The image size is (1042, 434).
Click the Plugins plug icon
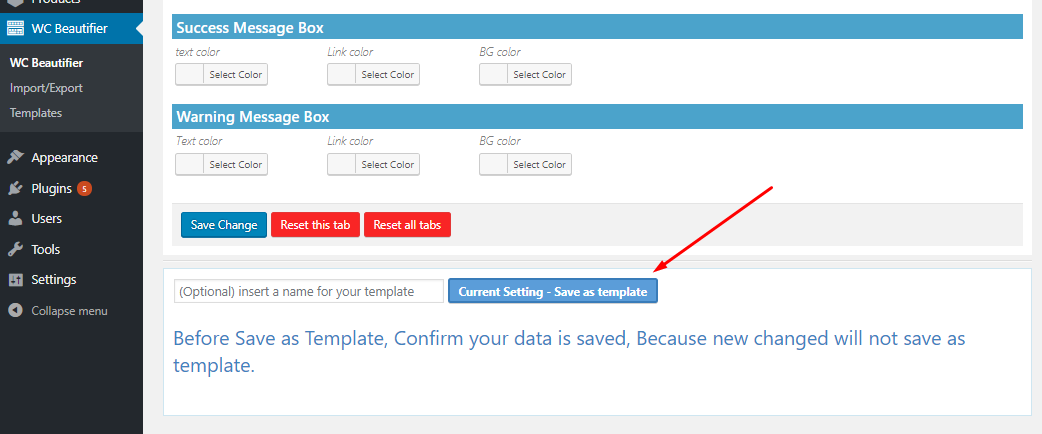[x=15, y=188]
